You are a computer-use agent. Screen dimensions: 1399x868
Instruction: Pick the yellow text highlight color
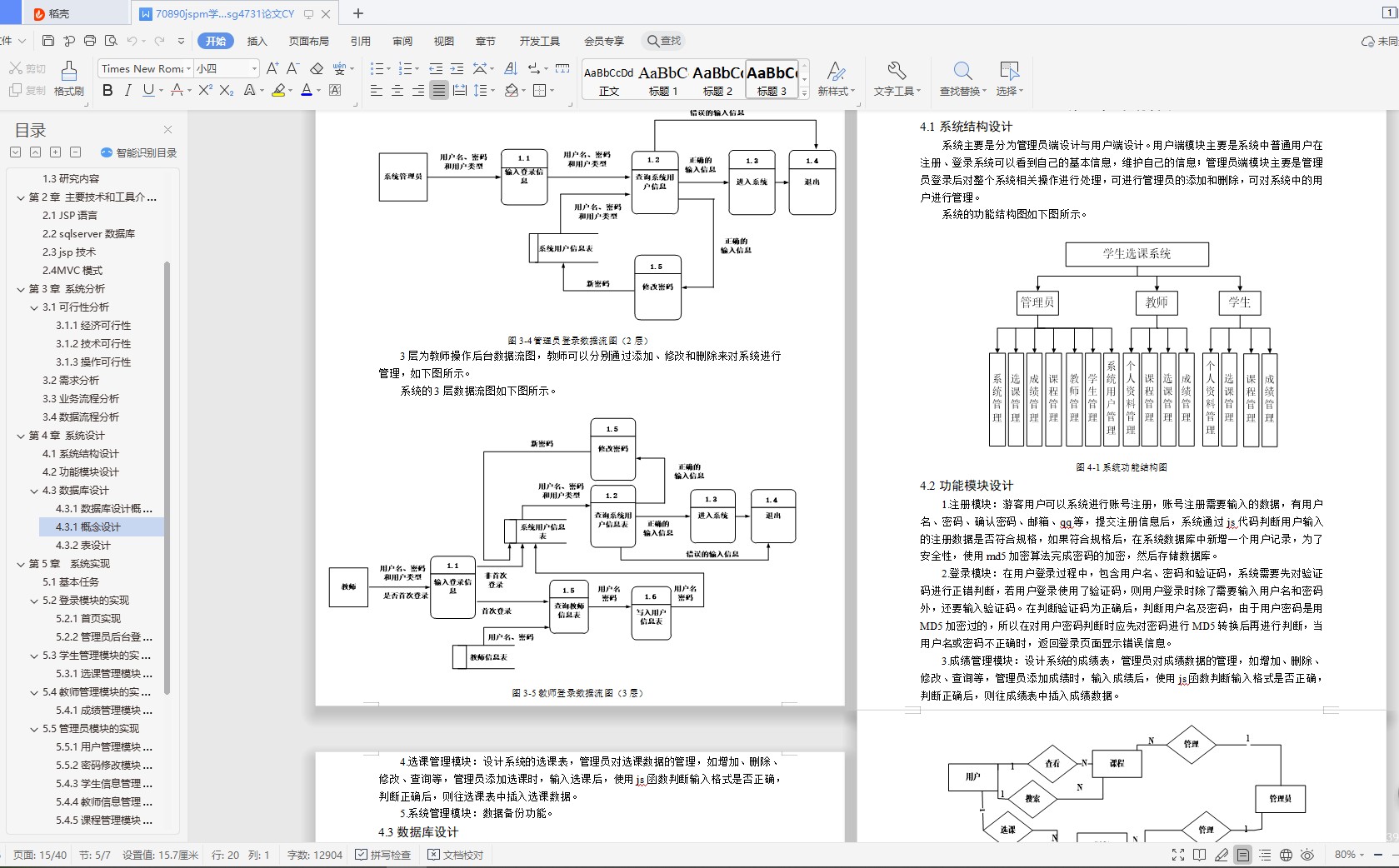pyautogui.click(x=278, y=90)
